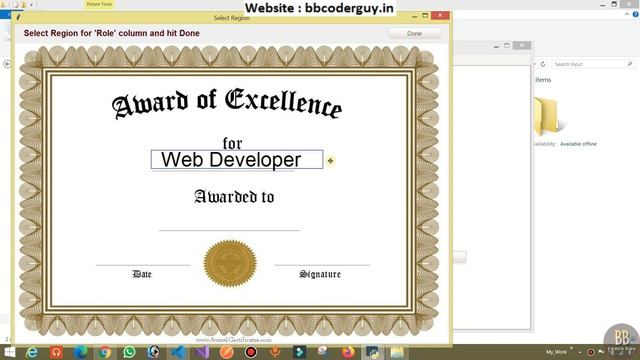Switch to File Explorer in the taskbar

pyautogui.click(x=396, y=352)
